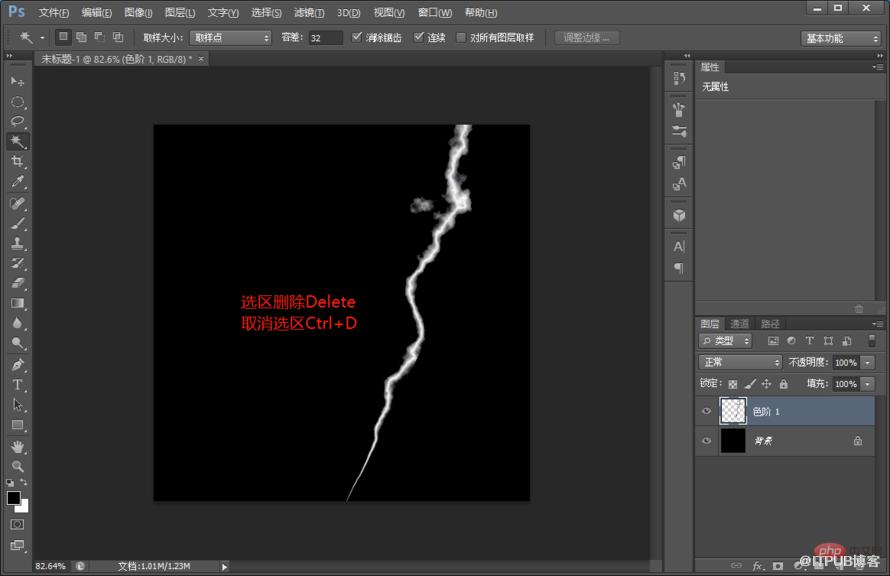Enable 对所有图层取样 checkbox
890x576 pixels.
coord(461,37)
